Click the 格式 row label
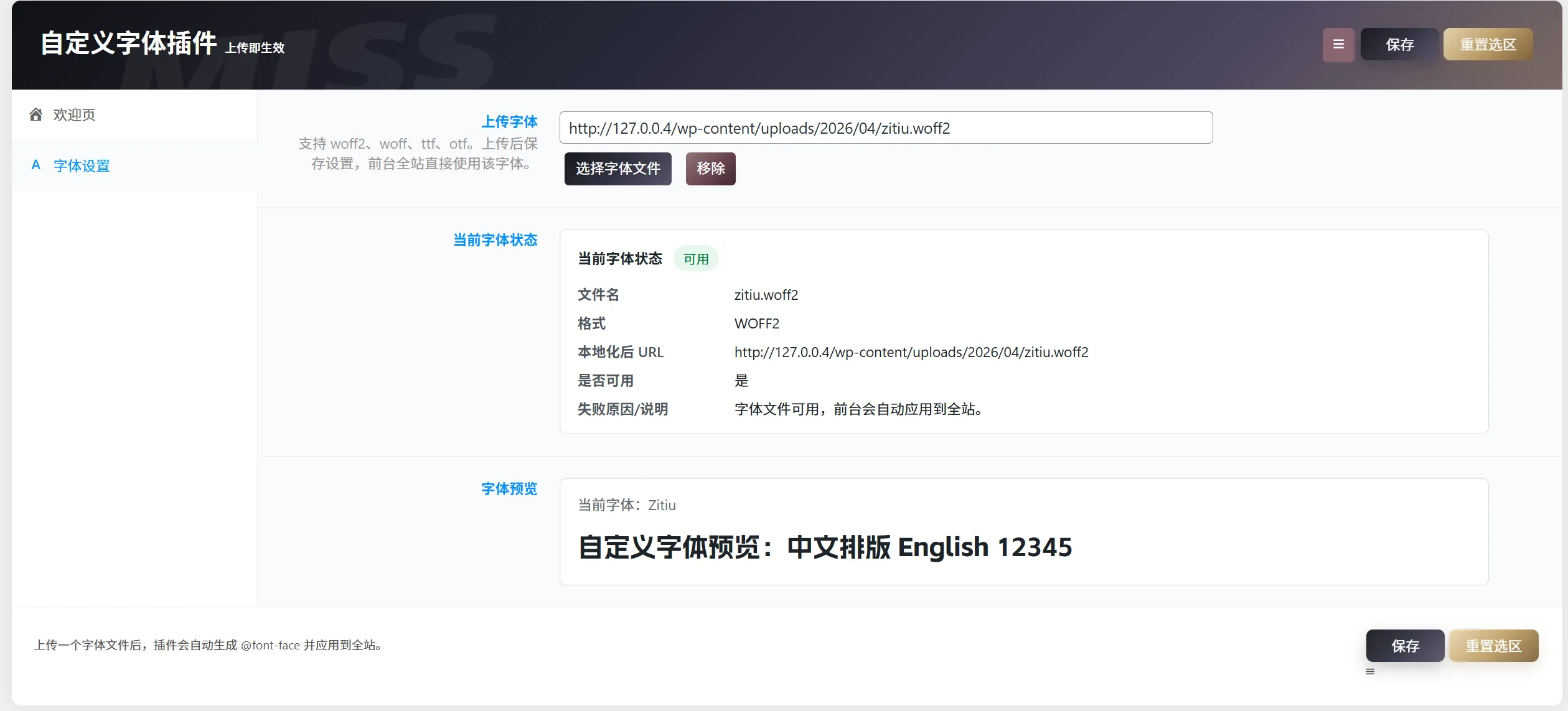 (591, 323)
